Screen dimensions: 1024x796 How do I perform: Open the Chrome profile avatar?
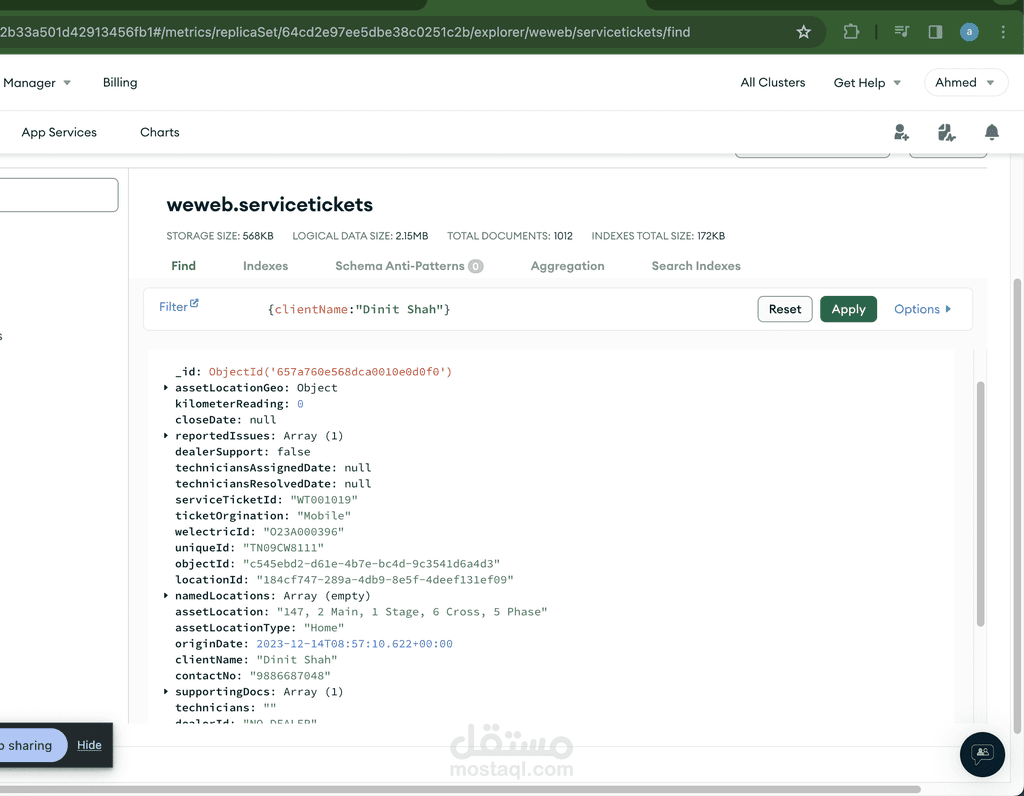(x=969, y=31)
